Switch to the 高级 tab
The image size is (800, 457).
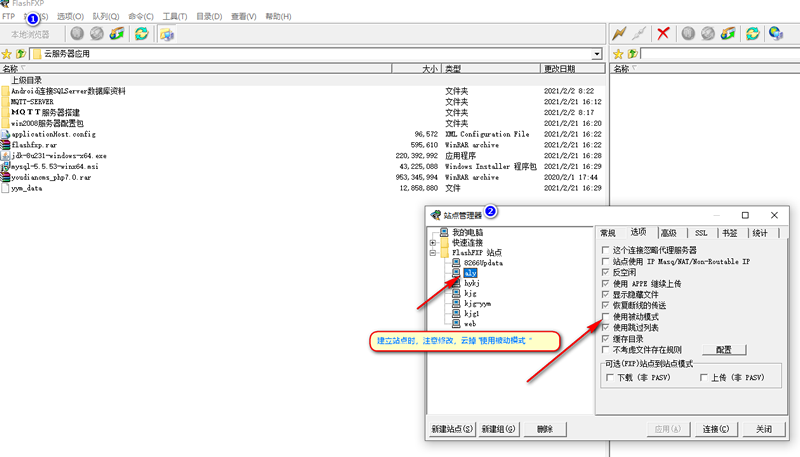pyautogui.click(x=668, y=233)
